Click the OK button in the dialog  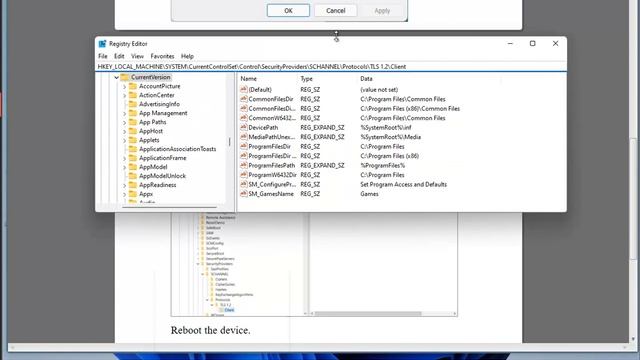(288, 11)
